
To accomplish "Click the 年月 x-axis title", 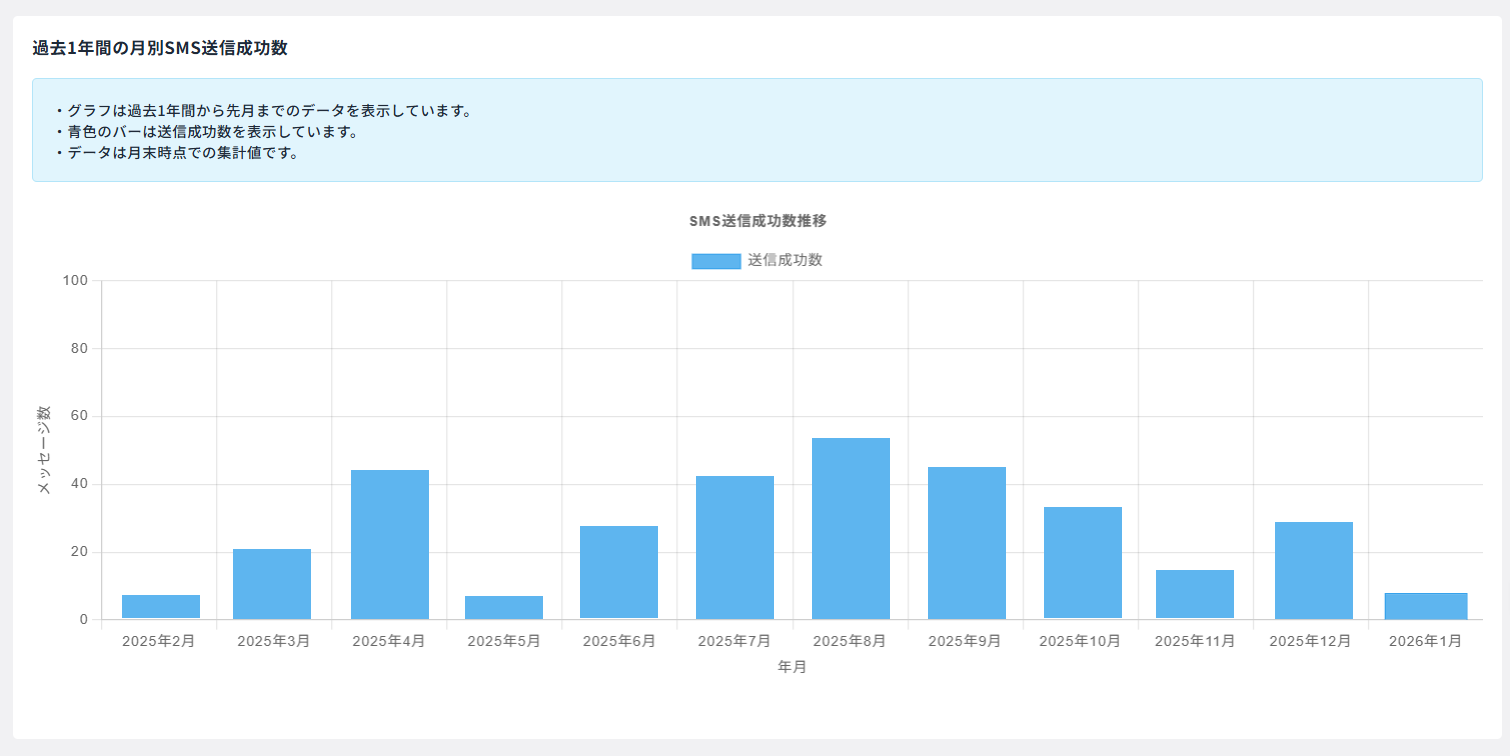I will click(792, 667).
